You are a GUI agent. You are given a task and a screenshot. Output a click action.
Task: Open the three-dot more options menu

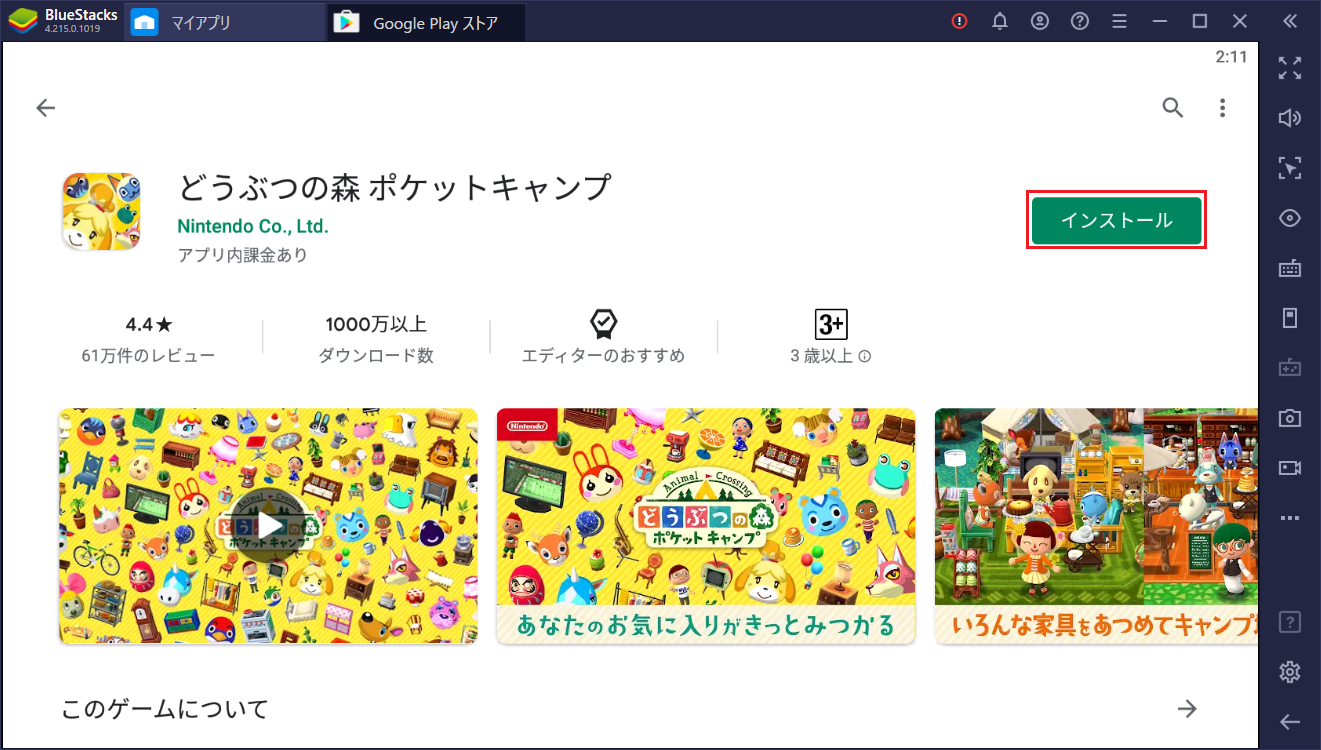pos(1222,108)
